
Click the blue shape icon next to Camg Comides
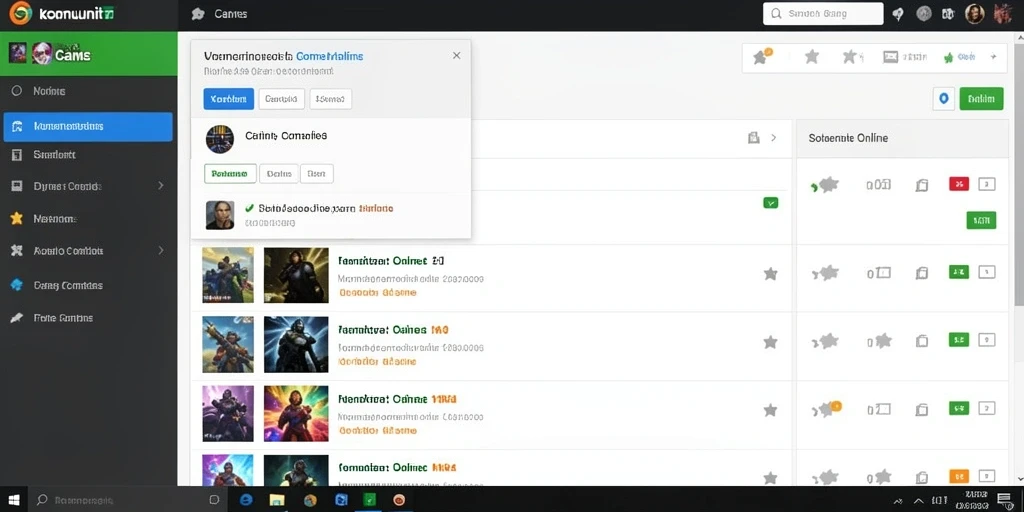click(x=17, y=285)
